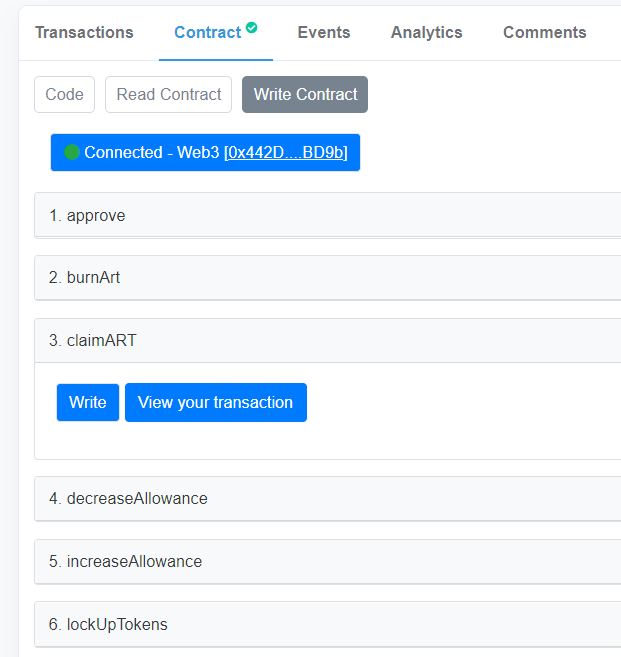This screenshot has height=657, width=621.
Task: Open the 0x442D....BD9b address link
Action: (x=286, y=153)
